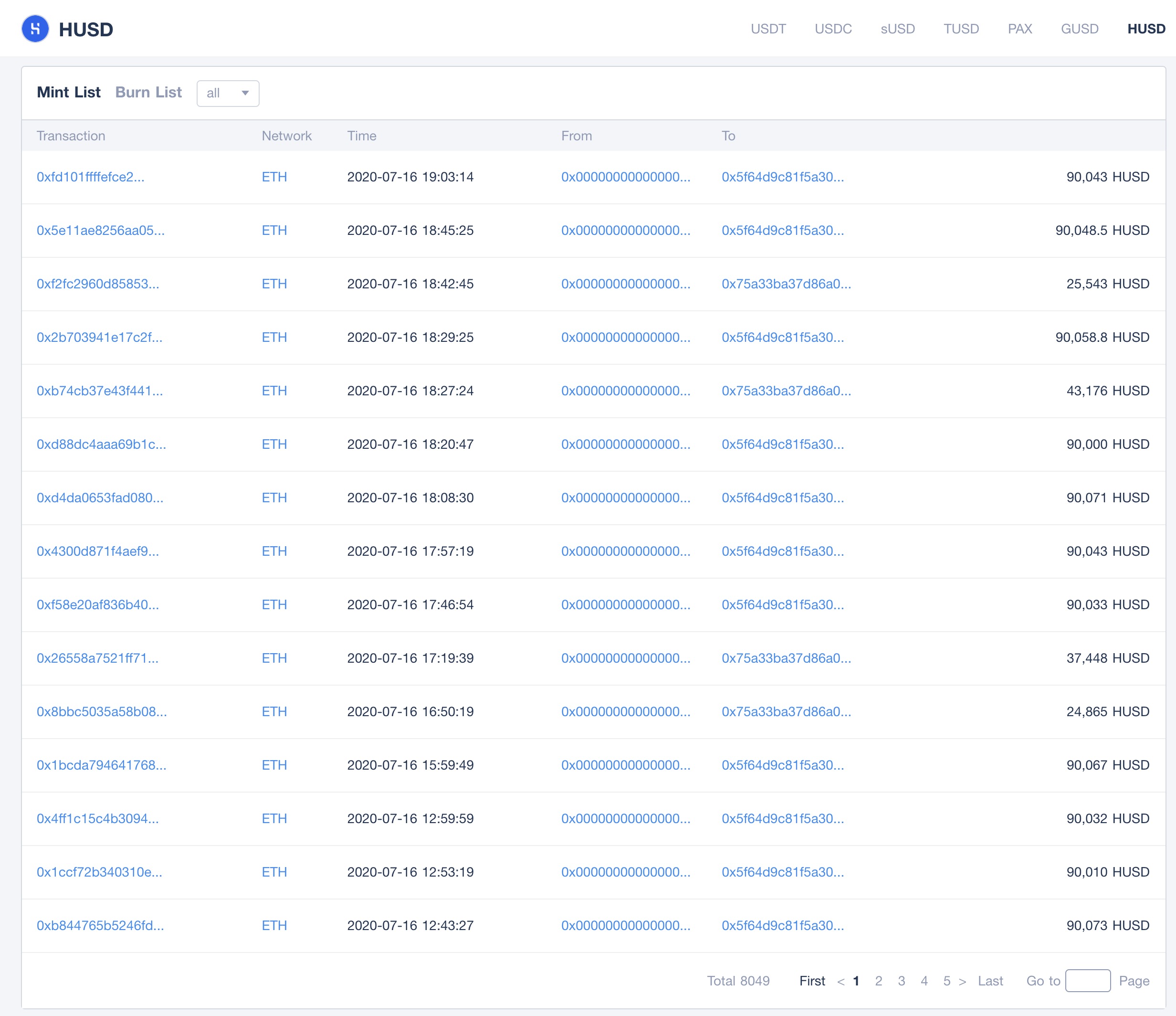The height and width of the screenshot is (1016, 1176).
Task: Show the Mint List
Action: point(69,93)
